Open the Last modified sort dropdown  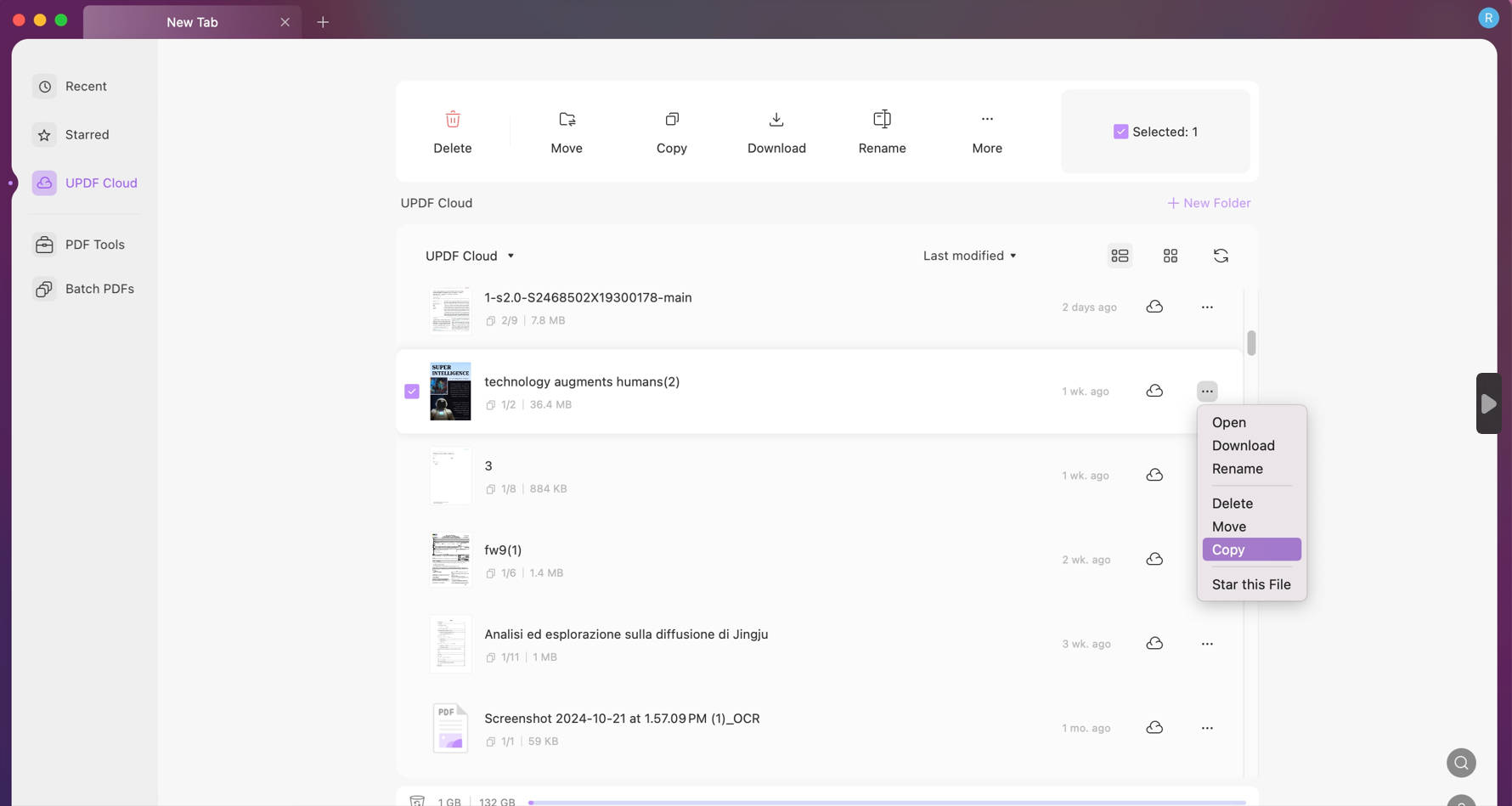point(970,256)
